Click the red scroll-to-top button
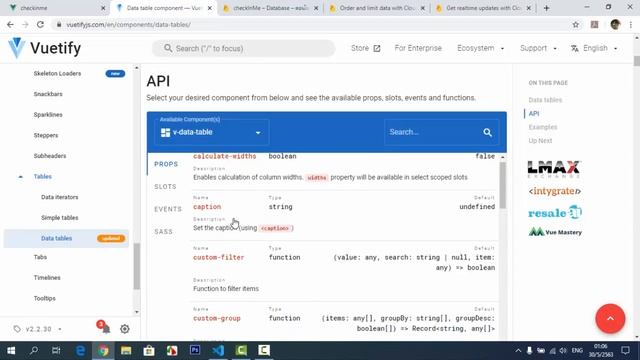 click(610, 318)
